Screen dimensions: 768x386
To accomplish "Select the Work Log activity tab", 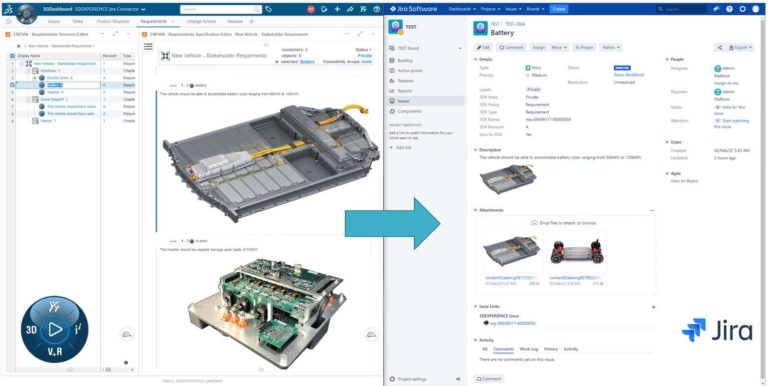I will [x=528, y=349].
